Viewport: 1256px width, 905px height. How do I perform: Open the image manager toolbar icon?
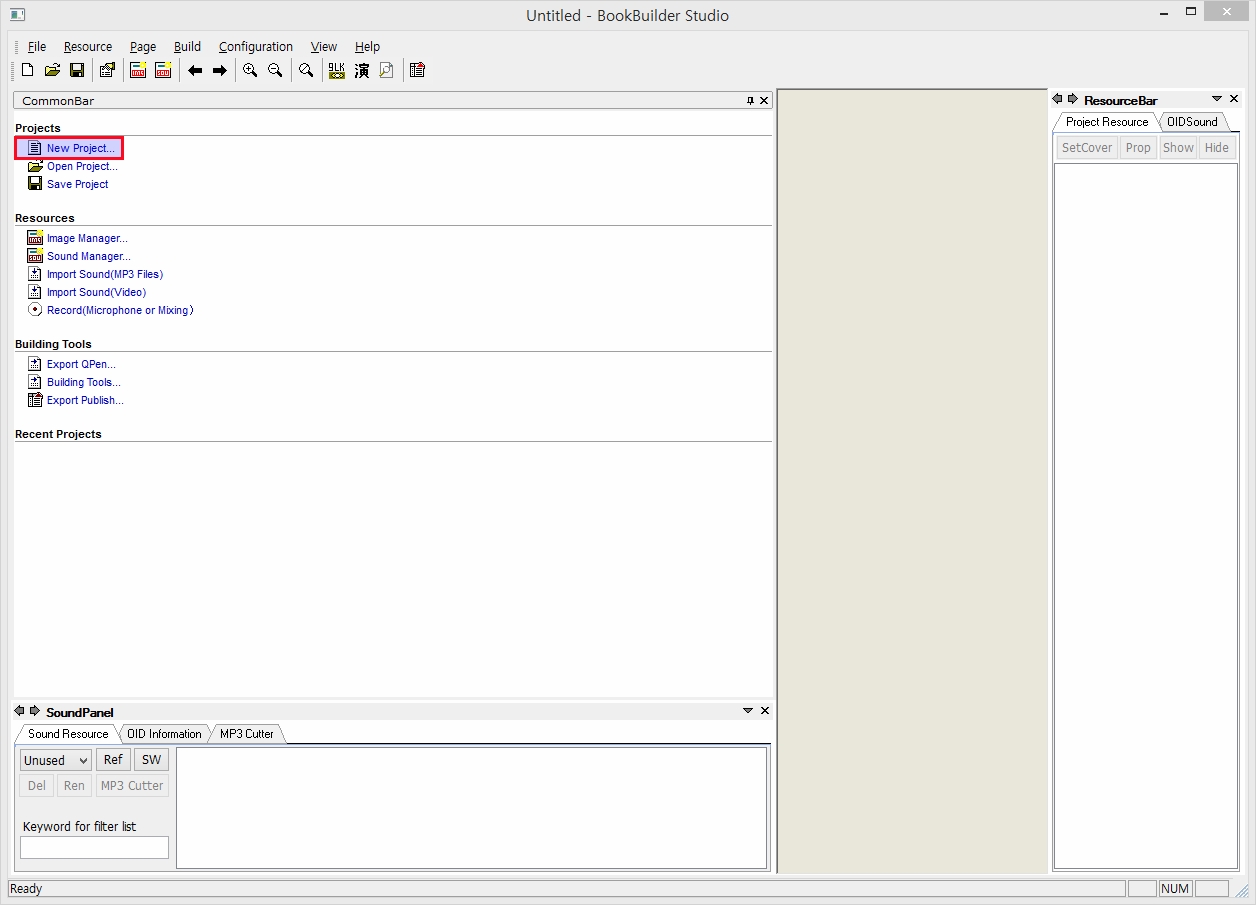point(139,70)
